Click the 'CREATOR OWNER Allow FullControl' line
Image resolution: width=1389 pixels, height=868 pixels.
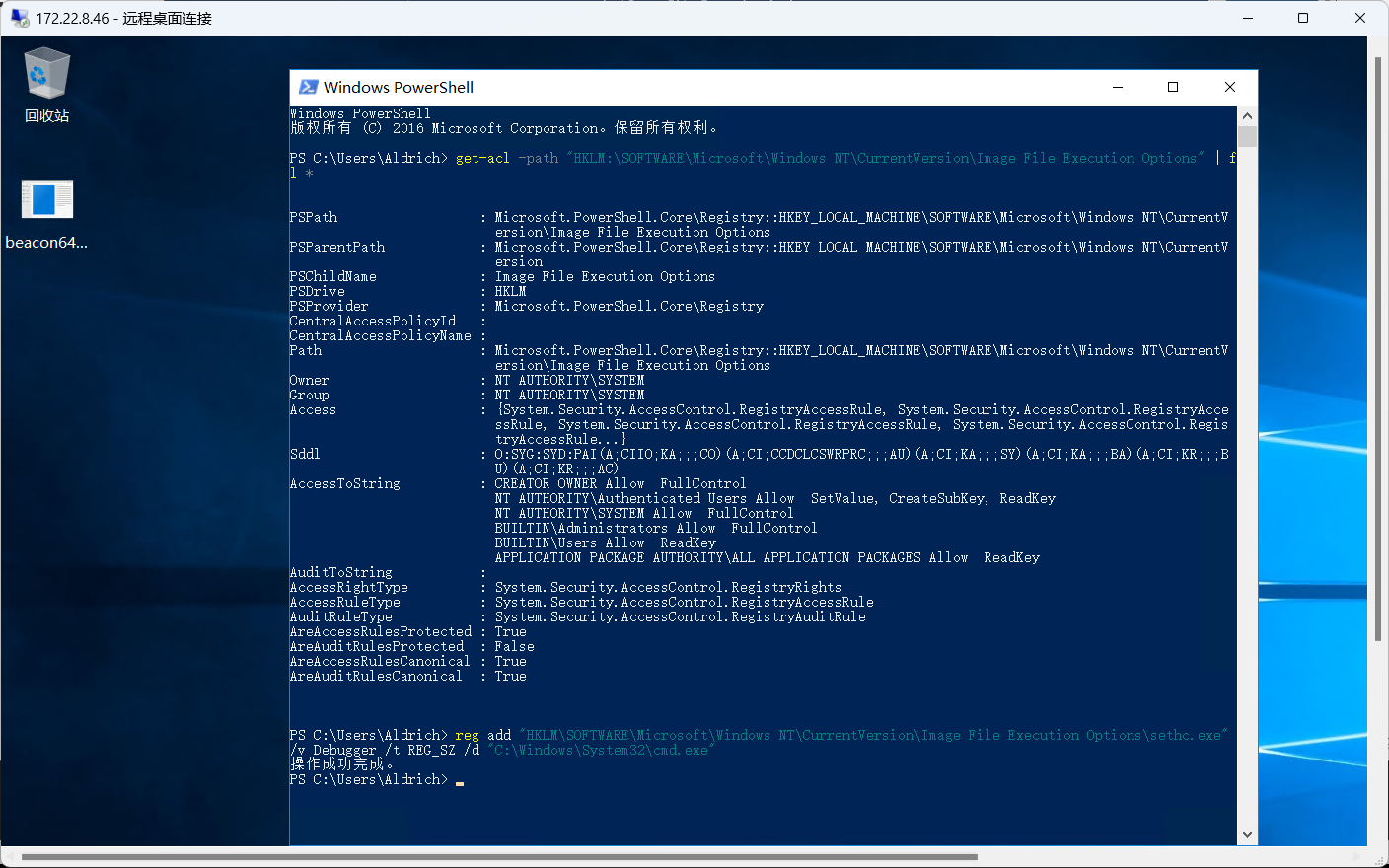[x=621, y=483]
